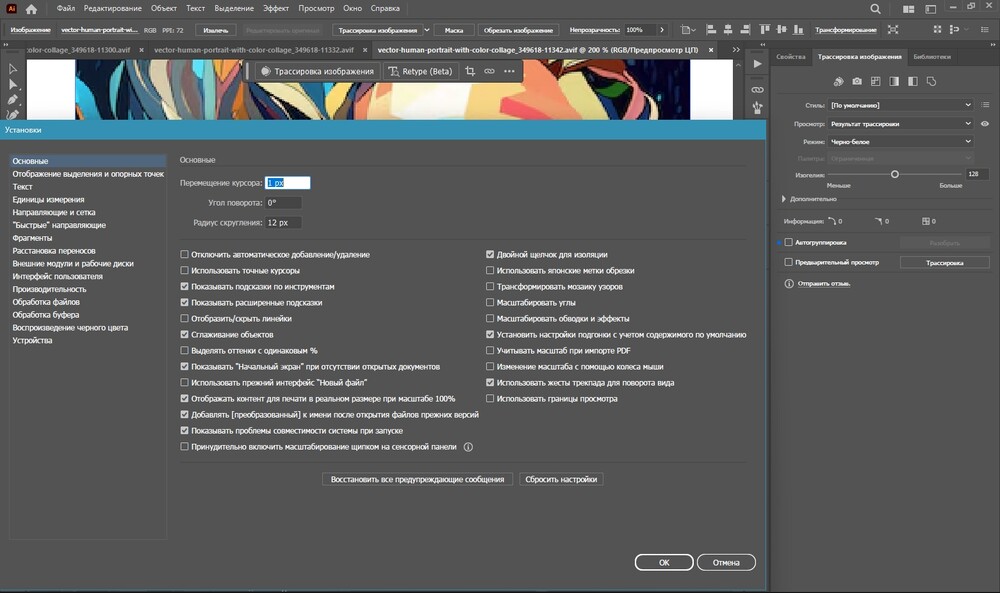Open the preset list icon beside Стиль dropdown
This screenshot has height=593, width=1000.
pyautogui.click(x=985, y=105)
